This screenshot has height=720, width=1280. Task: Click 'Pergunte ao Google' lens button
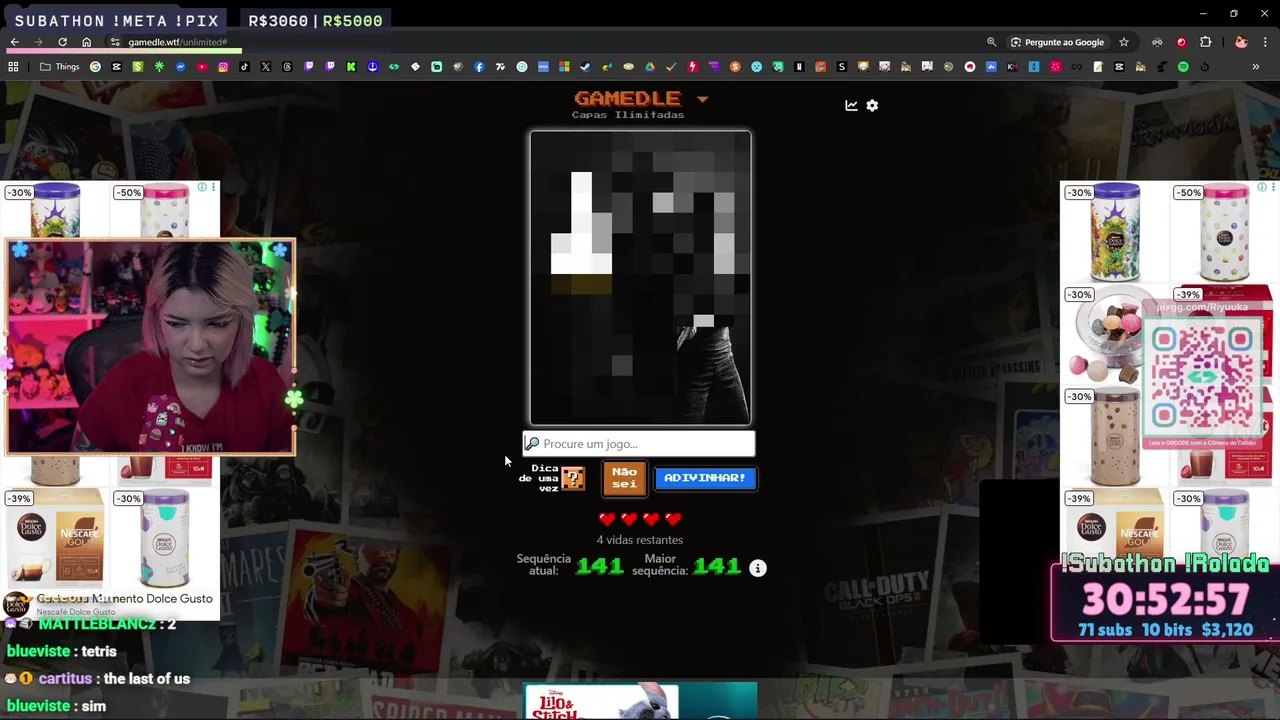1057,42
